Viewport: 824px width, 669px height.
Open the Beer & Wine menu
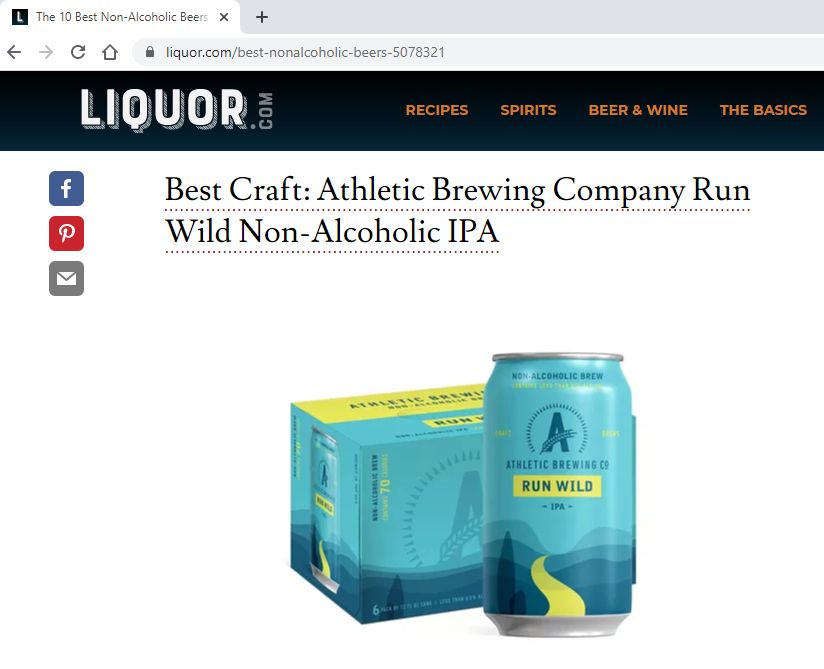click(638, 110)
